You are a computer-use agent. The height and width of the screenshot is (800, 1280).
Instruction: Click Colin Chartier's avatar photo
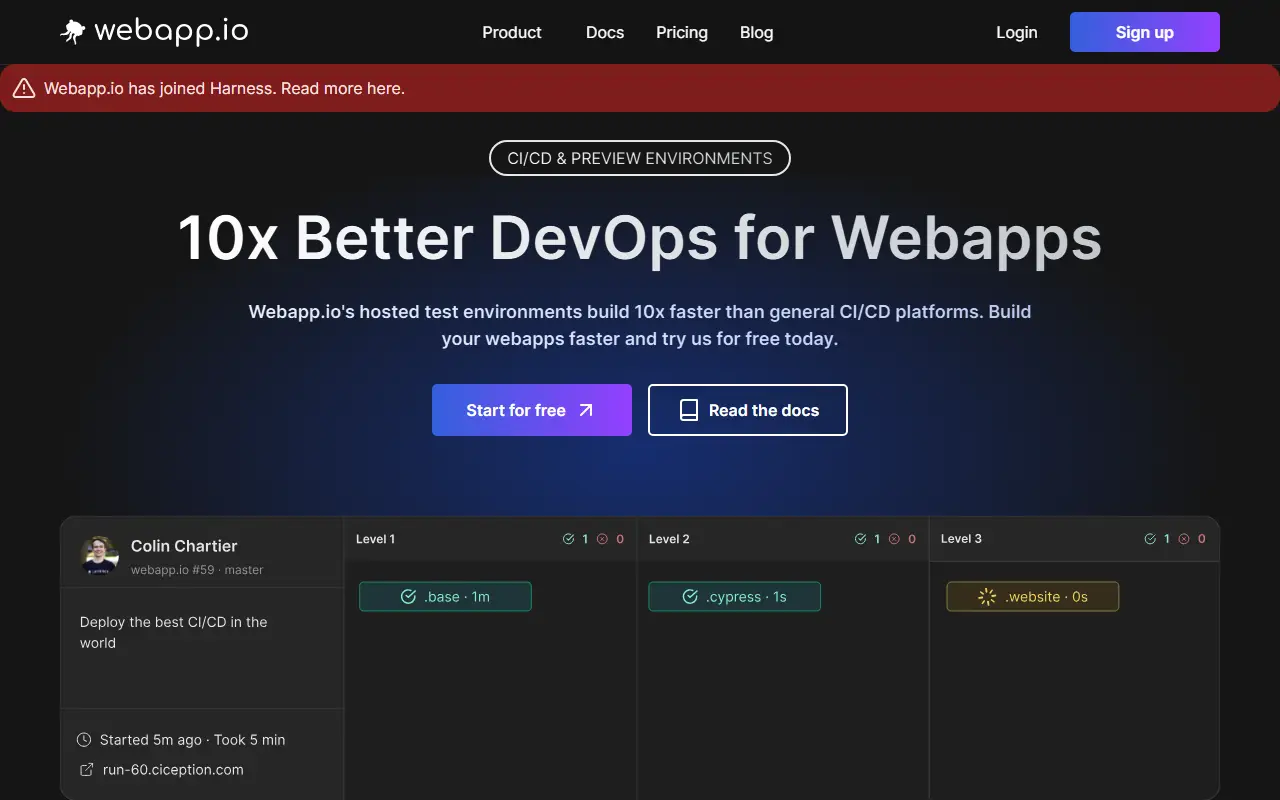[100, 556]
